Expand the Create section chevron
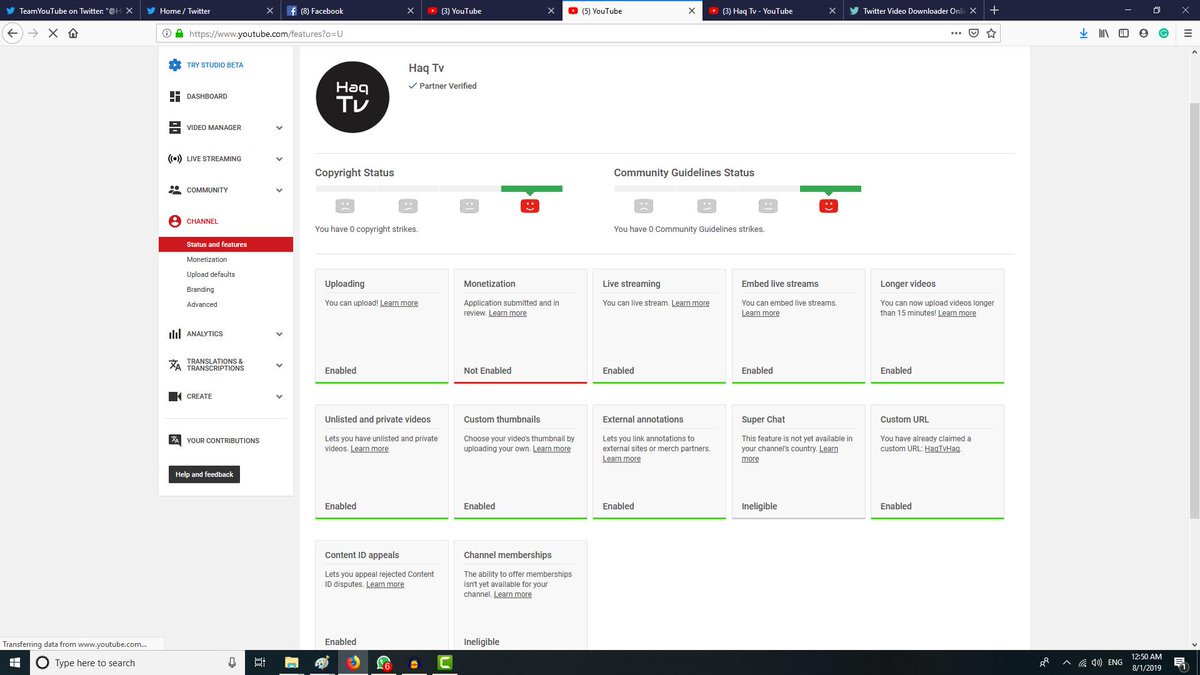The image size is (1200, 675). (279, 396)
